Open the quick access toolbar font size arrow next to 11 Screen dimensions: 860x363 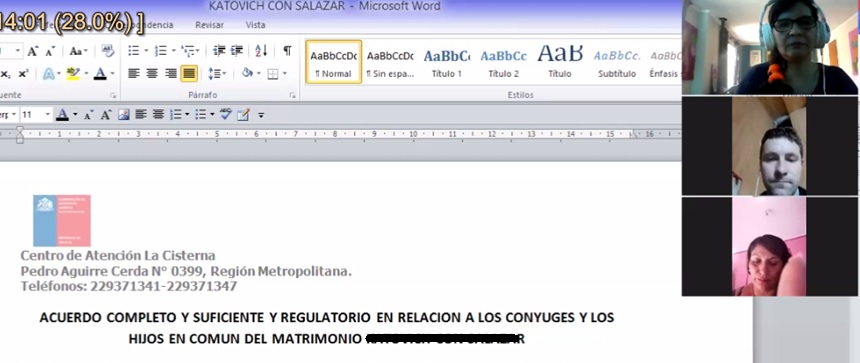[x=48, y=115]
